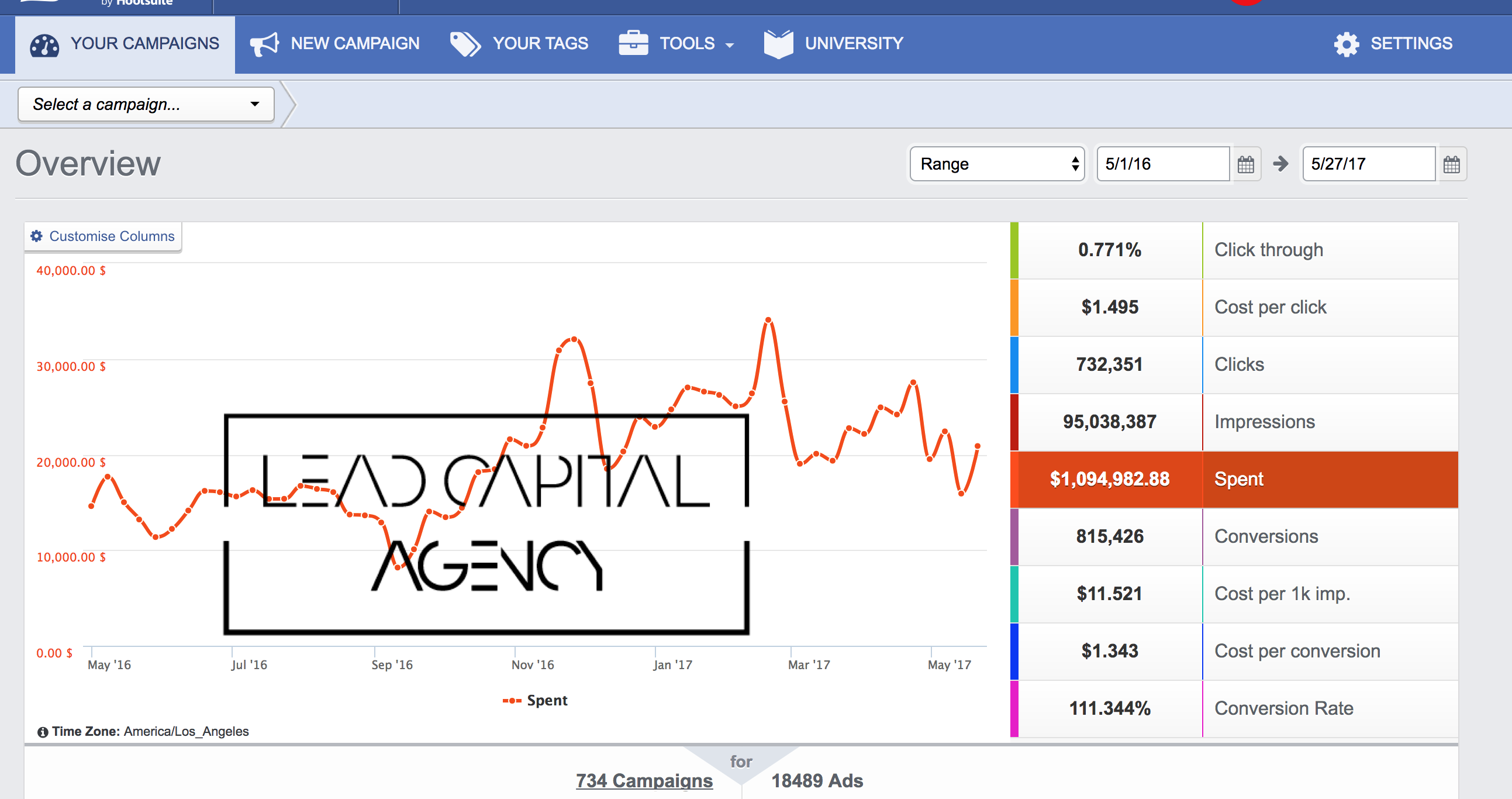Image resolution: width=1512 pixels, height=799 pixels.
Task: Click the 18489 Ads text
Action: (x=817, y=781)
